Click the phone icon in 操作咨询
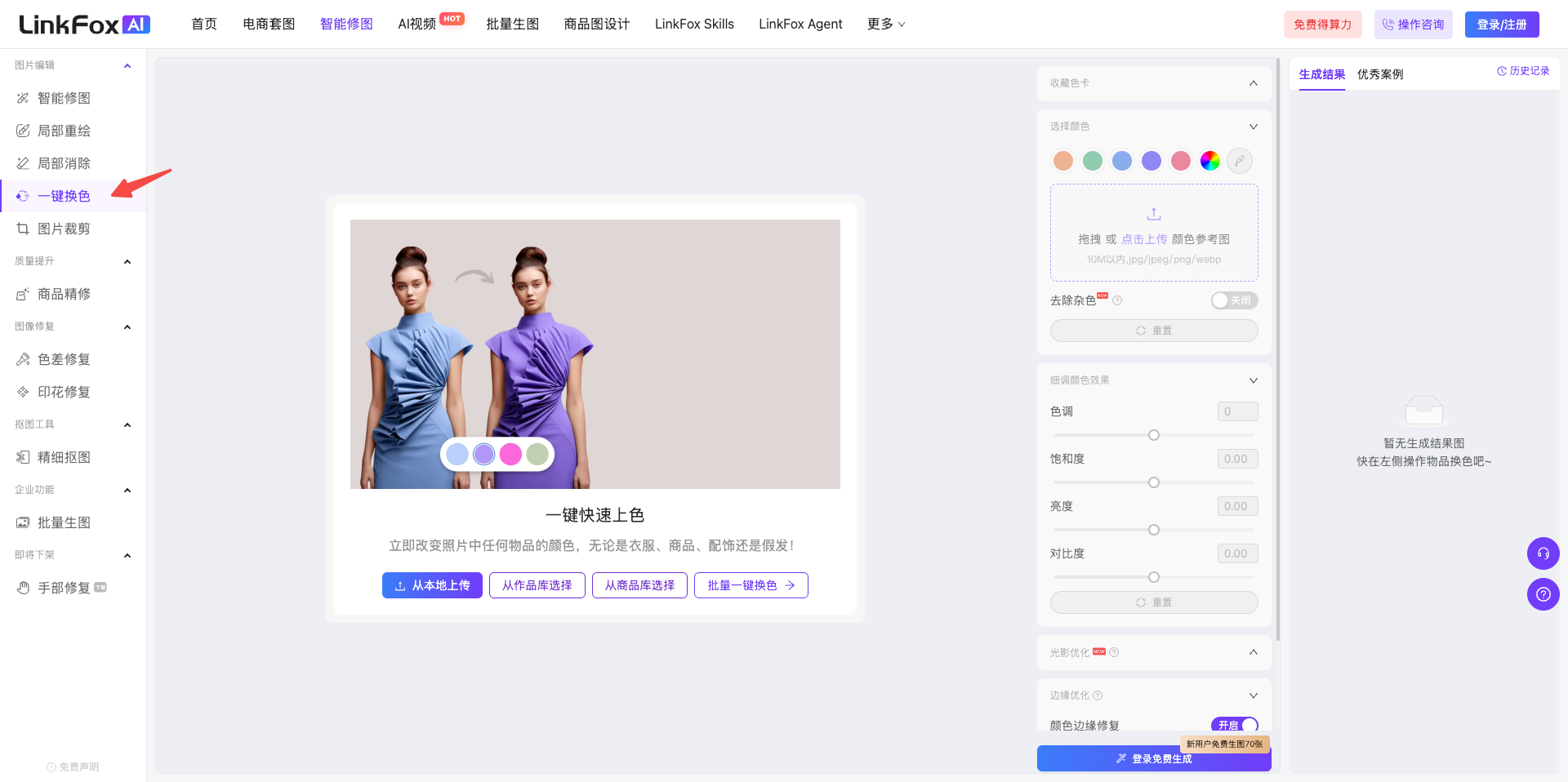The height and width of the screenshot is (782, 1568). (x=1388, y=24)
